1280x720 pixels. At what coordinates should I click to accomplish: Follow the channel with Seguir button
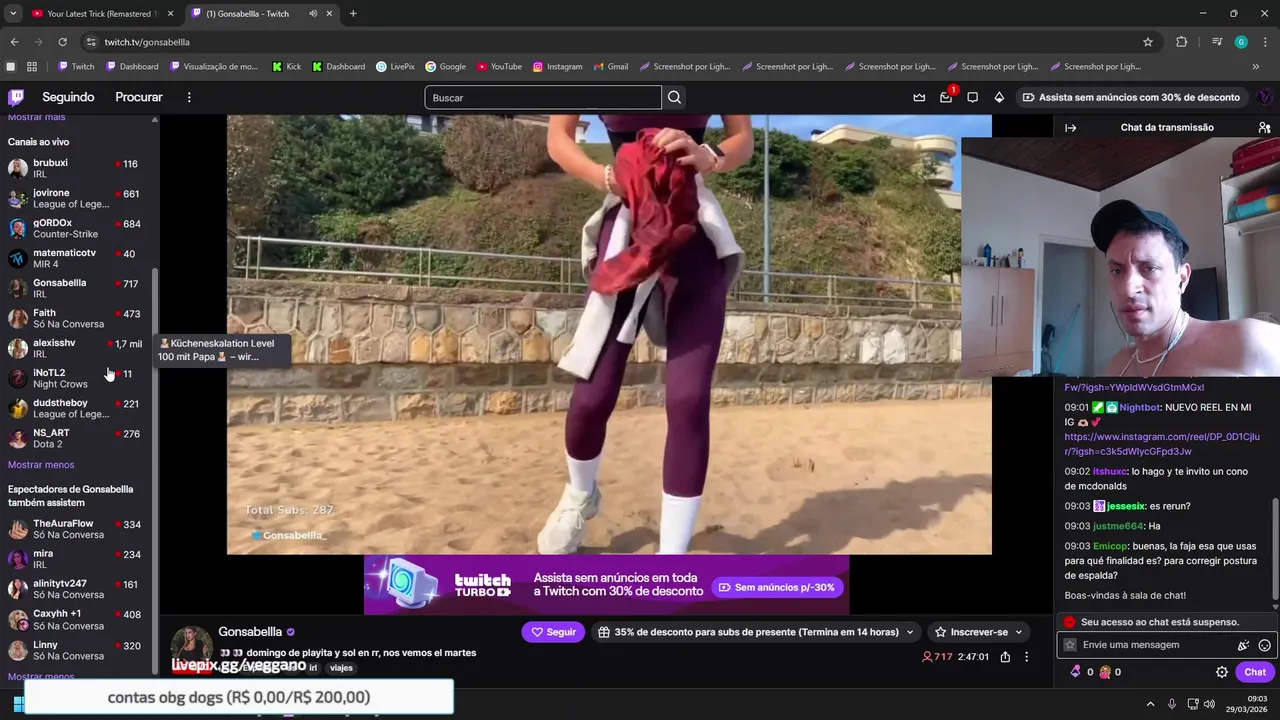pos(553,632)
